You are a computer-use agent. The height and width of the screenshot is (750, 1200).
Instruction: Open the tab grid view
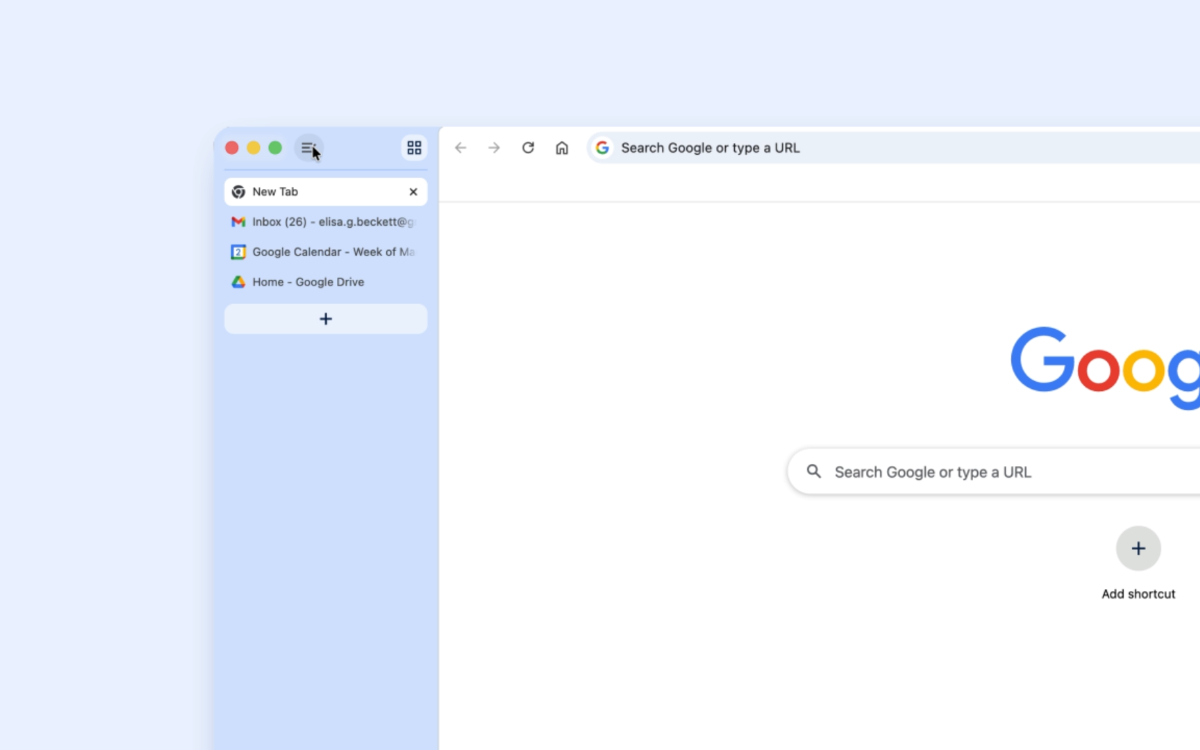414,147
